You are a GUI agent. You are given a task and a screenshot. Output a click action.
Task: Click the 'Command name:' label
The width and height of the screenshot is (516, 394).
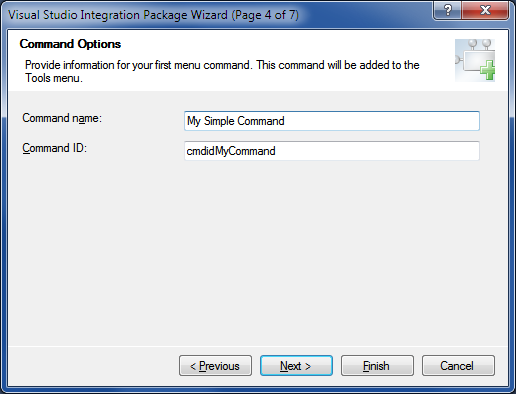[62, 118]
